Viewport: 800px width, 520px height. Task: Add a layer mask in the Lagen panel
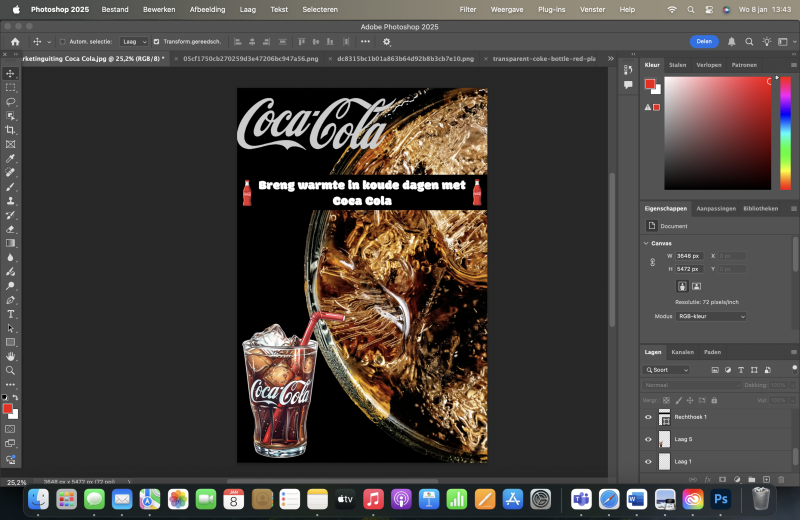pyautogui.click(x=722, y=480)
